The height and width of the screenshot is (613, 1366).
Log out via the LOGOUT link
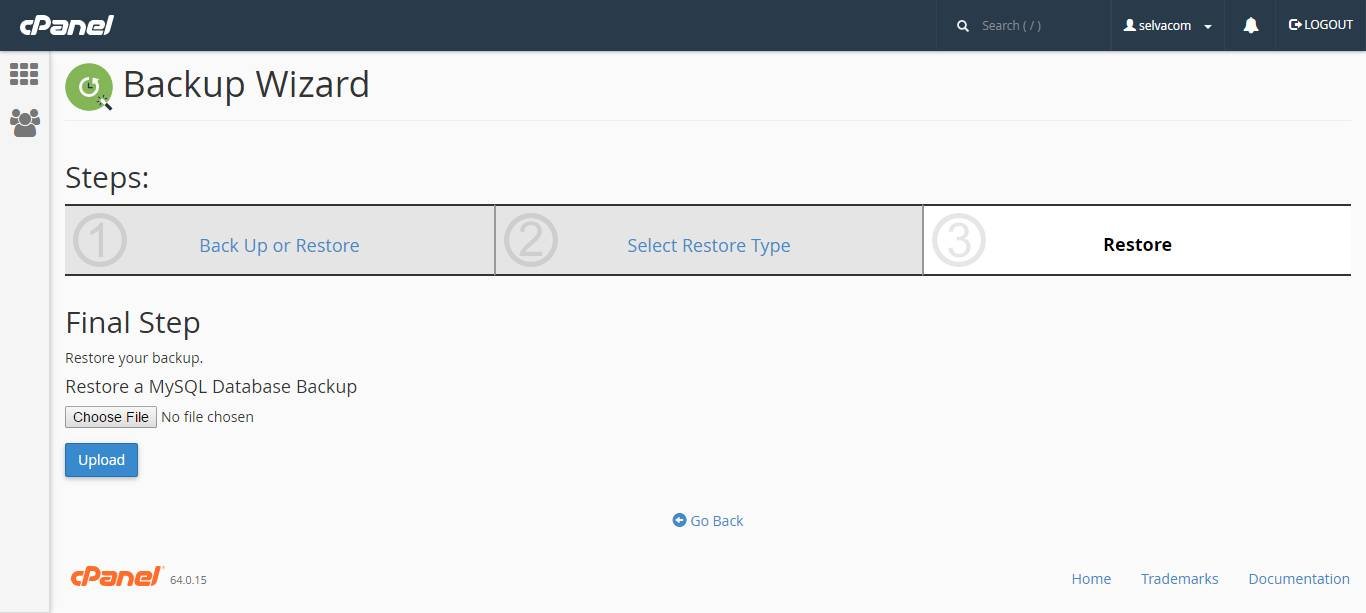(1321, 25)
